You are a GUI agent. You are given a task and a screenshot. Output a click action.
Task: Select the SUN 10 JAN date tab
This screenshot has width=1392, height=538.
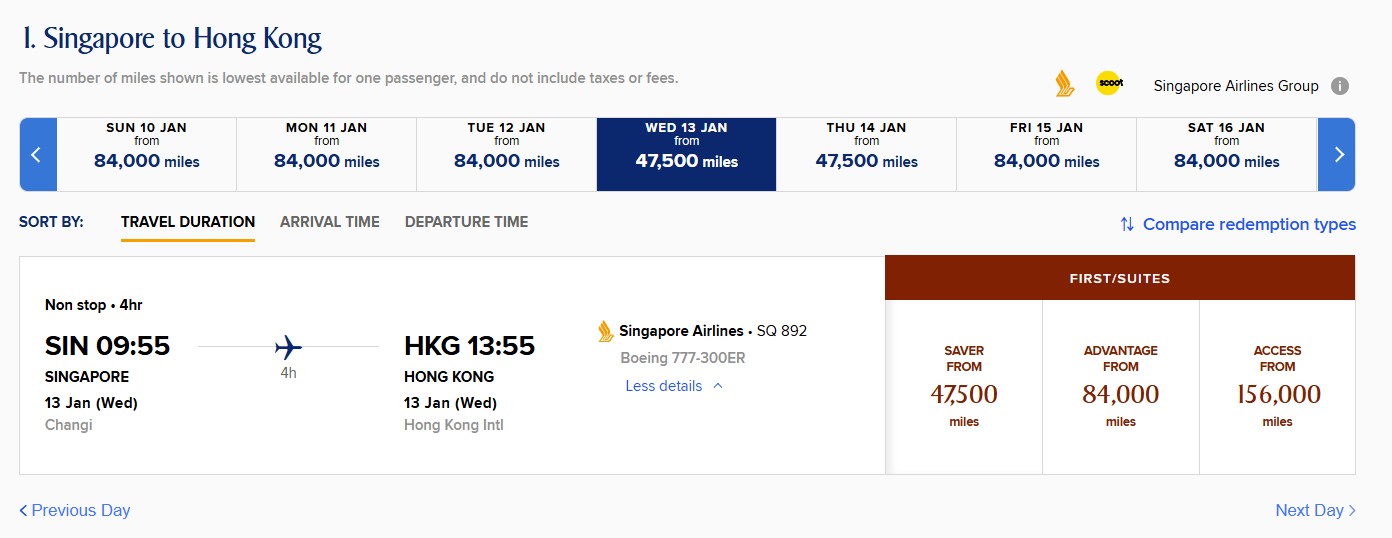pos(147,154)
